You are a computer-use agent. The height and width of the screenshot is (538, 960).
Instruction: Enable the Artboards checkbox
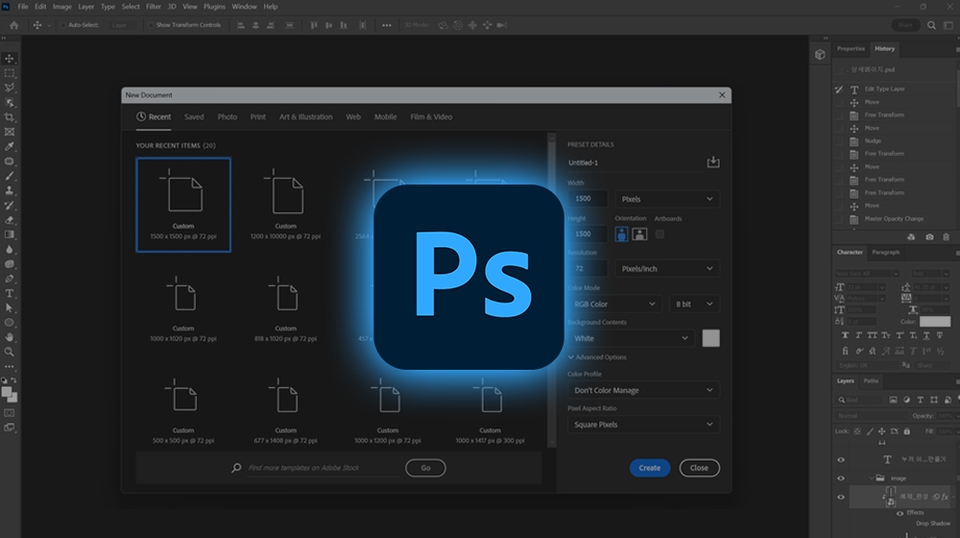[659, 234]
